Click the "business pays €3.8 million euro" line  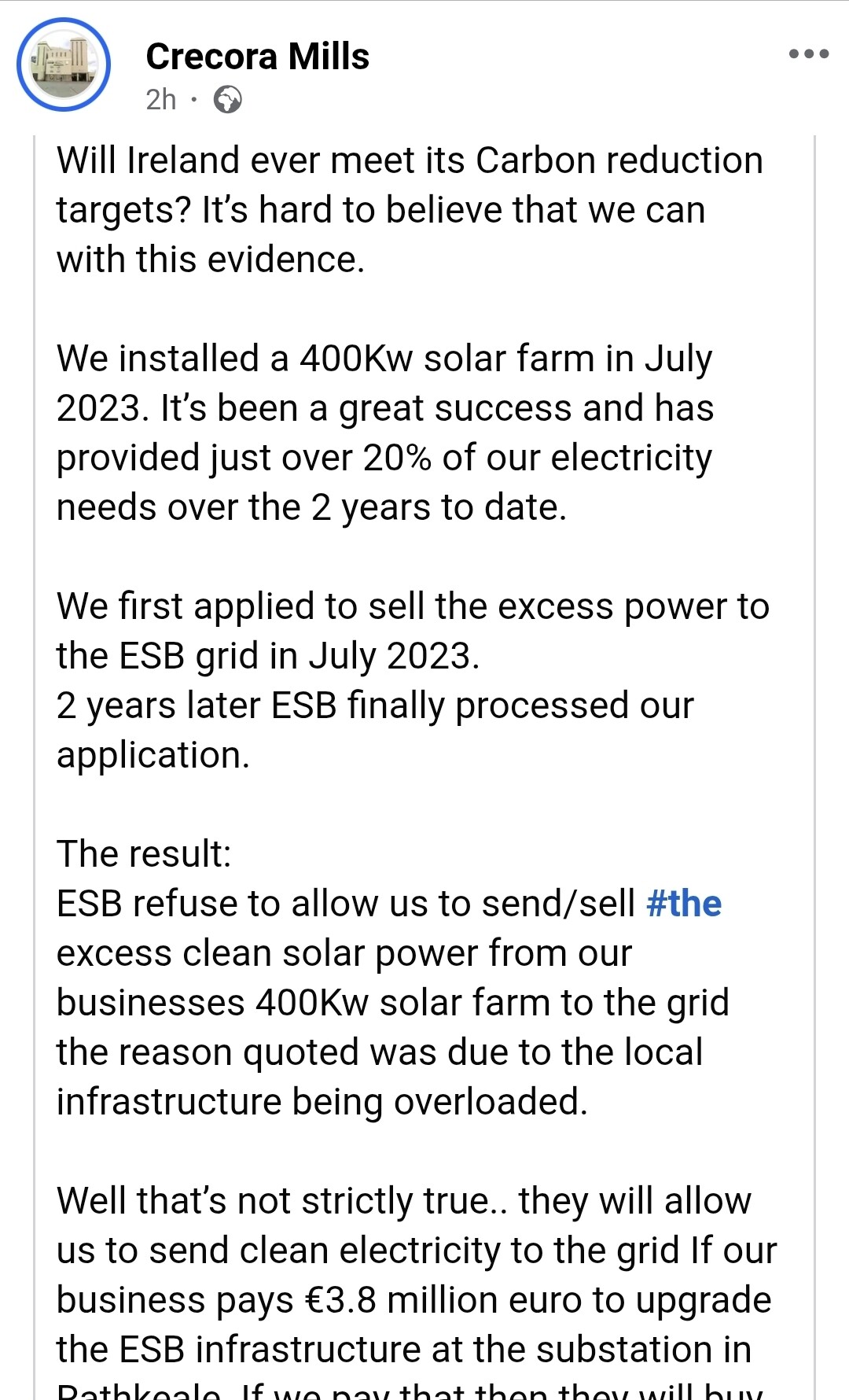(413, 1300)
